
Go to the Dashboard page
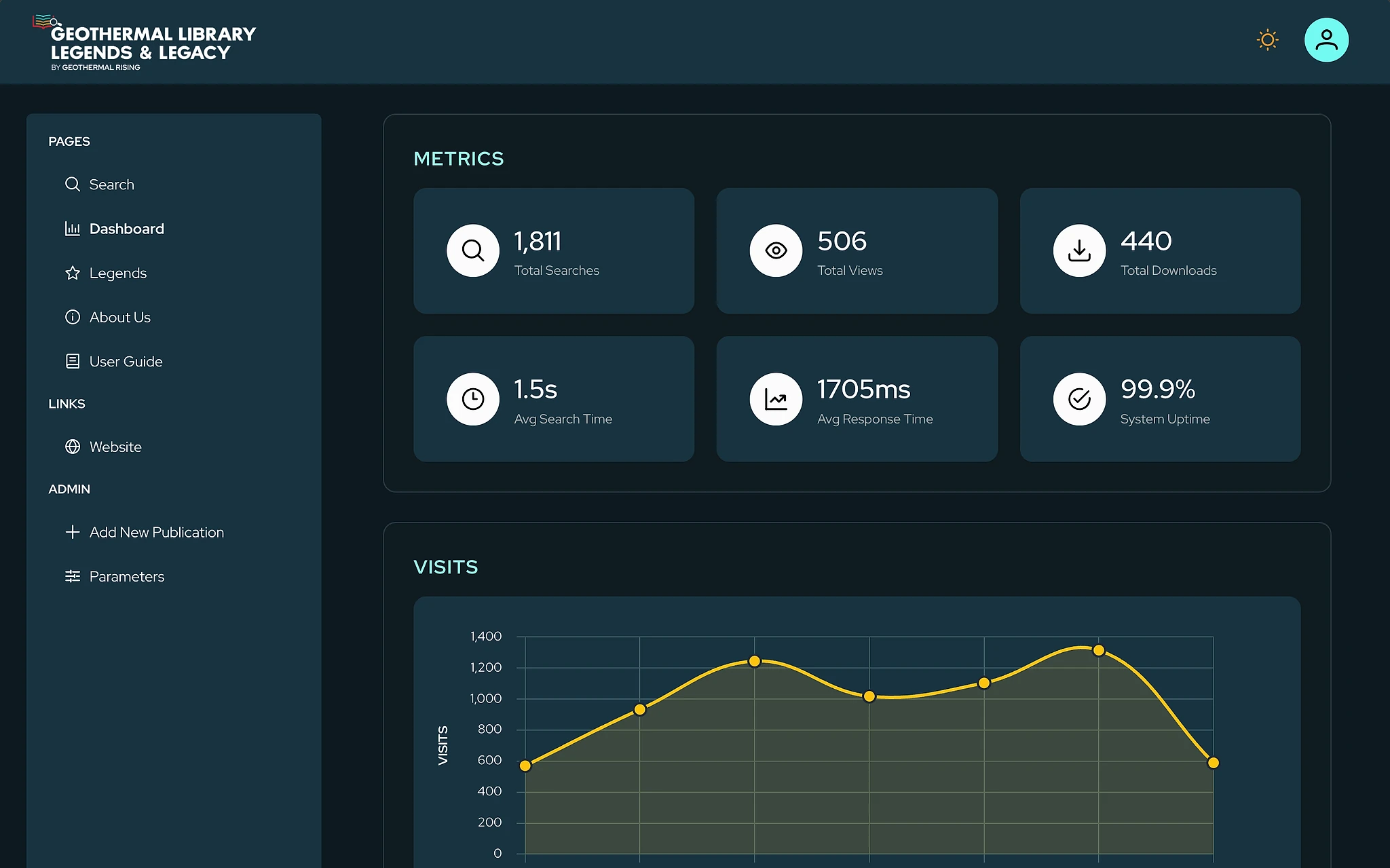pyautogui.click(x=126, y=229)
